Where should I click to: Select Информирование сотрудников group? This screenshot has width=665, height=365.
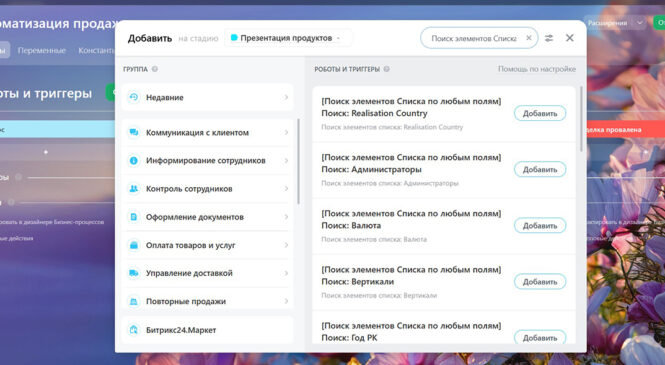click(x=207, y=161)
